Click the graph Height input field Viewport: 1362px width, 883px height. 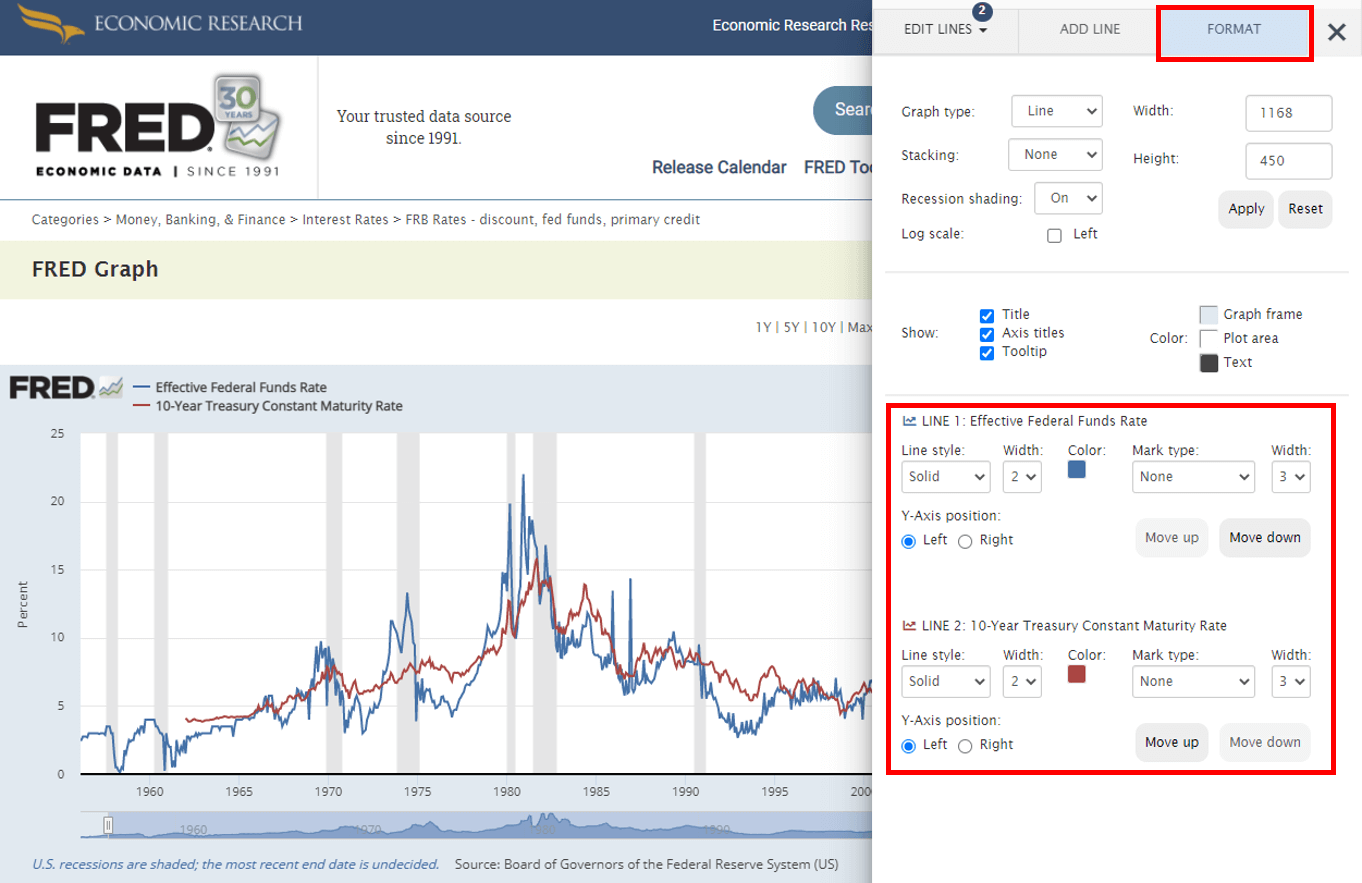(x=1289, y=161)
